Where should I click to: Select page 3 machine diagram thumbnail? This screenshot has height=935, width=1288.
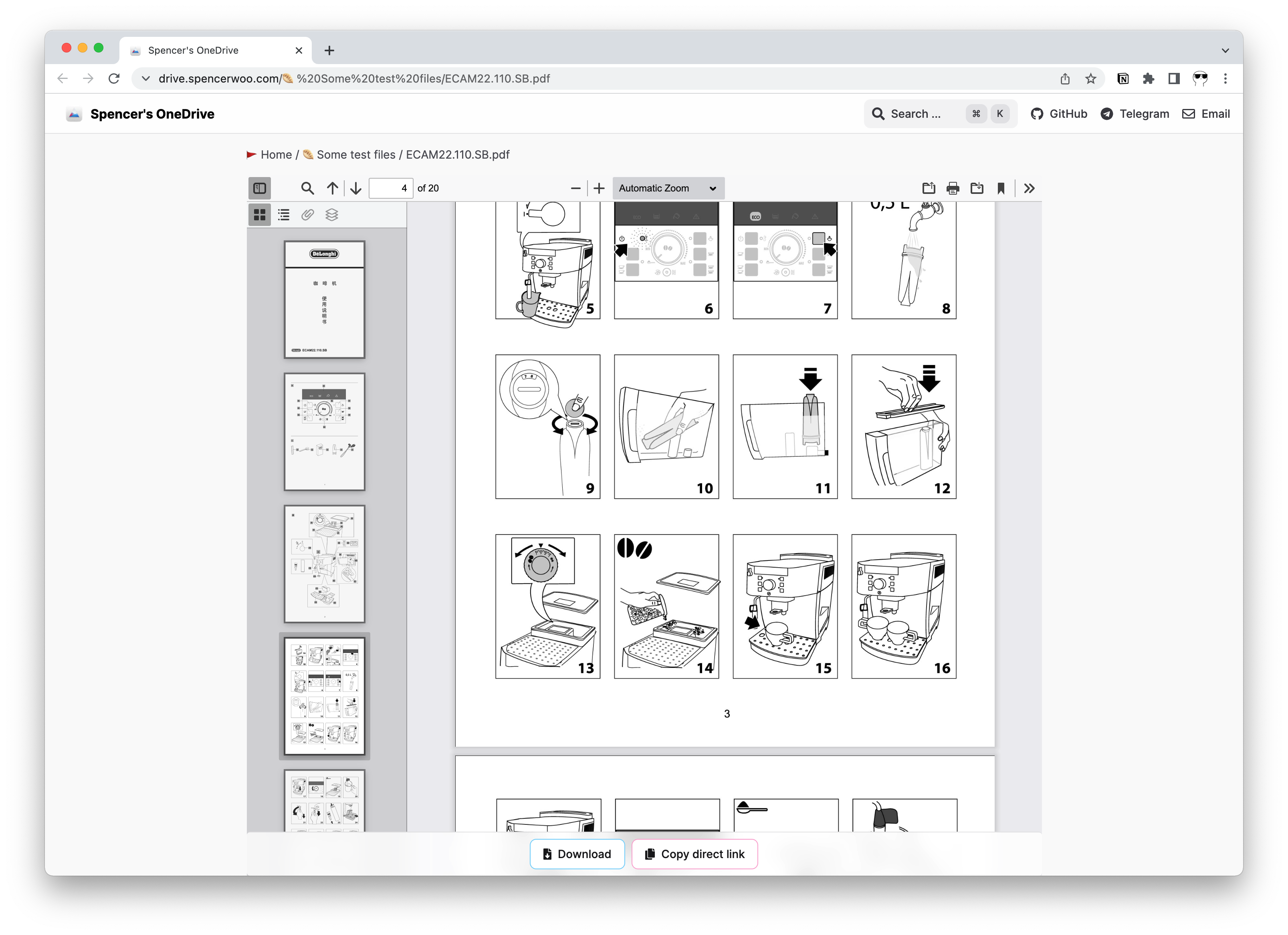324,564
